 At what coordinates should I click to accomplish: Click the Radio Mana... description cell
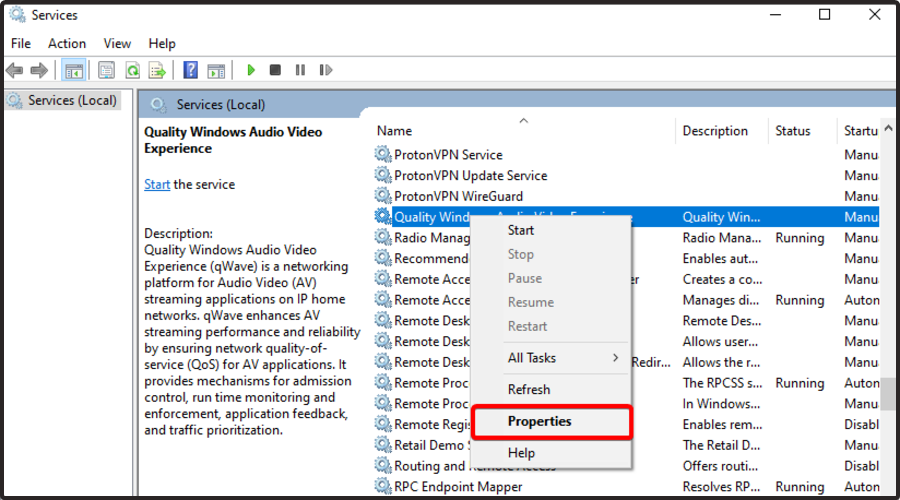click(721, 238)
